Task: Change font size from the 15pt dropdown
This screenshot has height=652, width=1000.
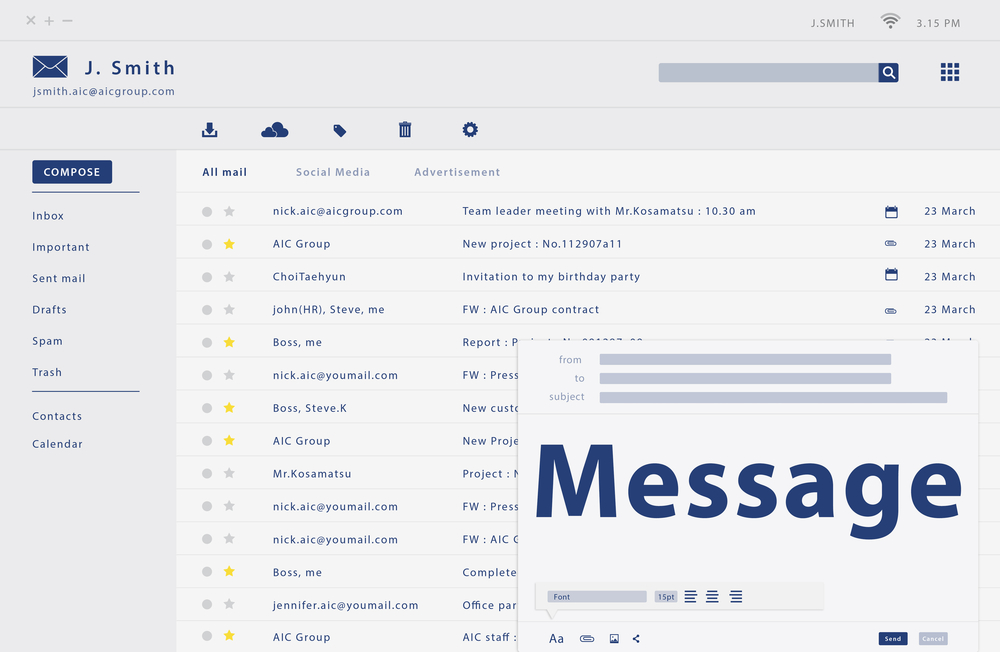Action: click(666, 596)
